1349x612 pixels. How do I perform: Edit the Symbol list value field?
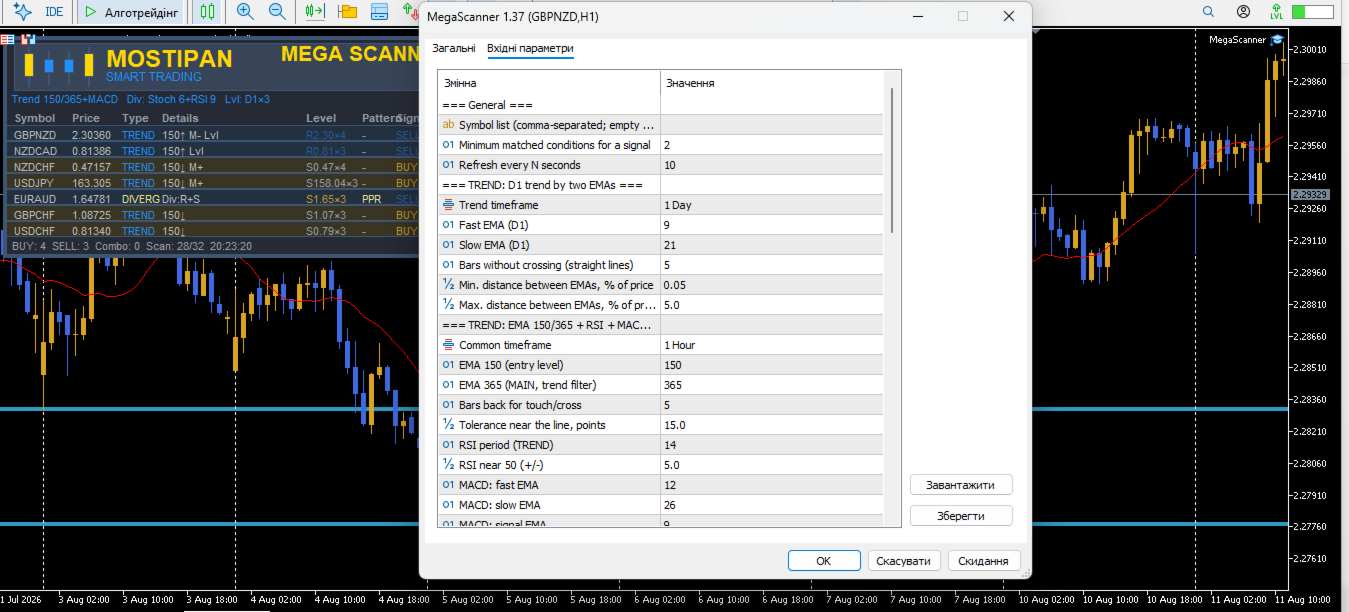pyautogui.click(x=771, y=125)
